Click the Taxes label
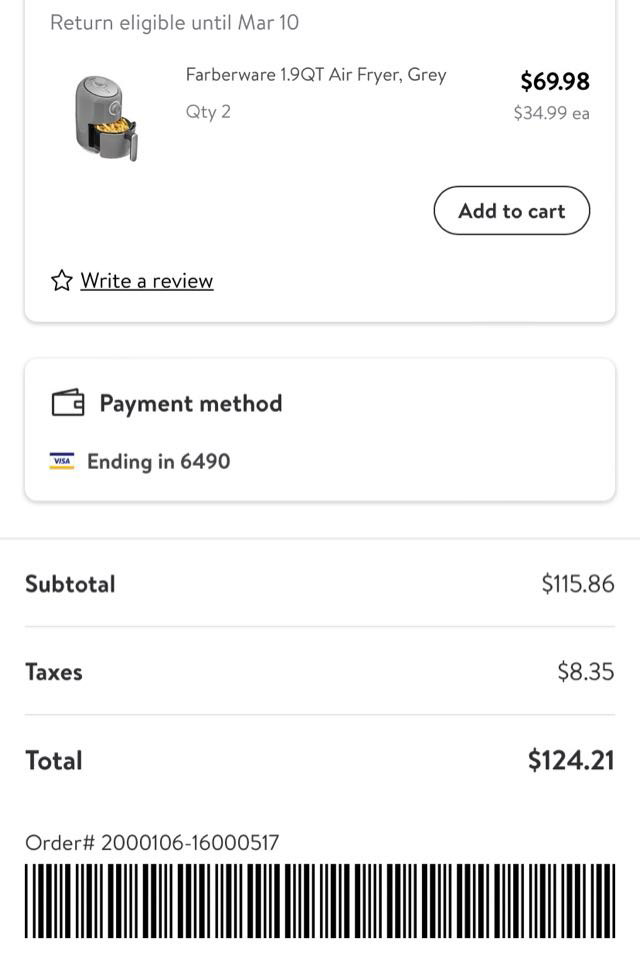The width and height of the screenshot is (640, 957). (x=54, y=672)
